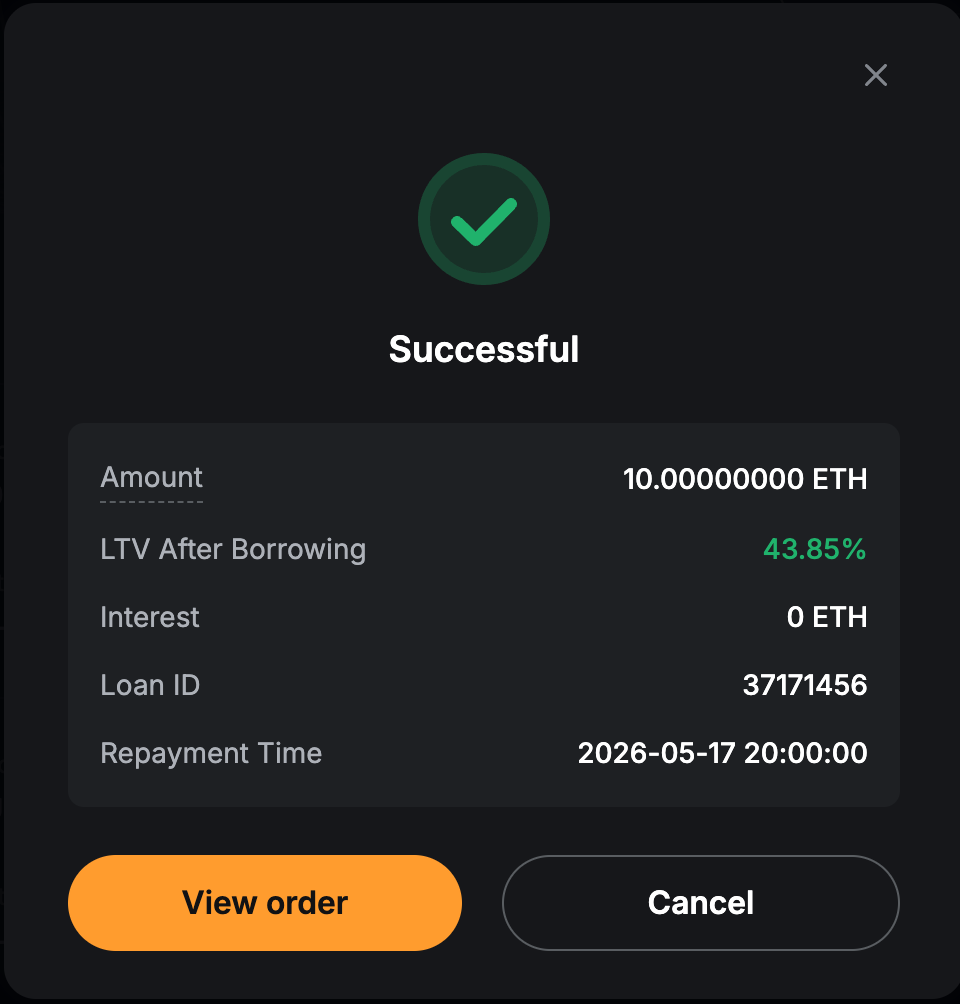Select the loan ID number 37171456

coord(805,685)
